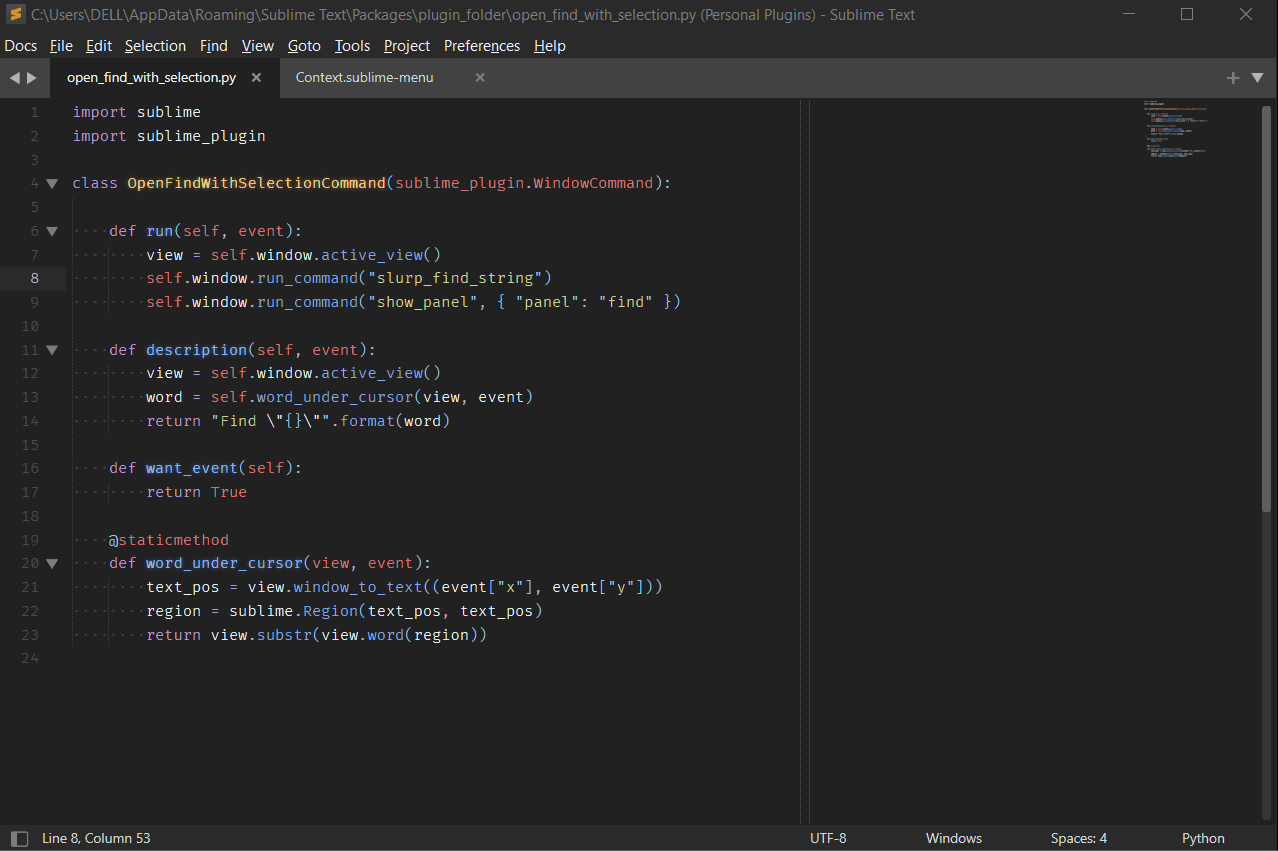Open the Tools menu
The width and height of the screenshot is (1278, 851).
coord(352,46)
